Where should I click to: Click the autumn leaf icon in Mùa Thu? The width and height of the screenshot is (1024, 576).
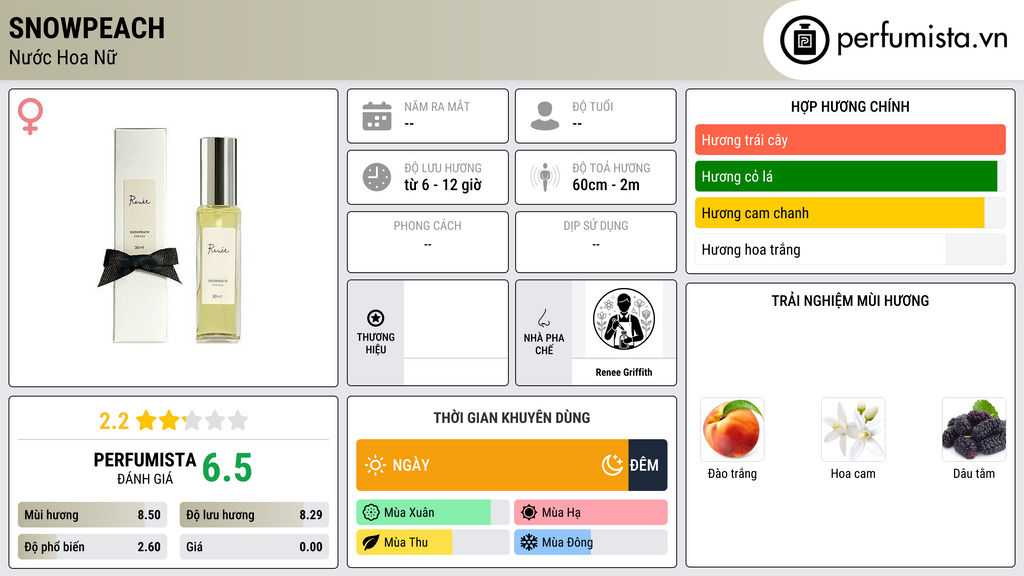coord(371,542)
